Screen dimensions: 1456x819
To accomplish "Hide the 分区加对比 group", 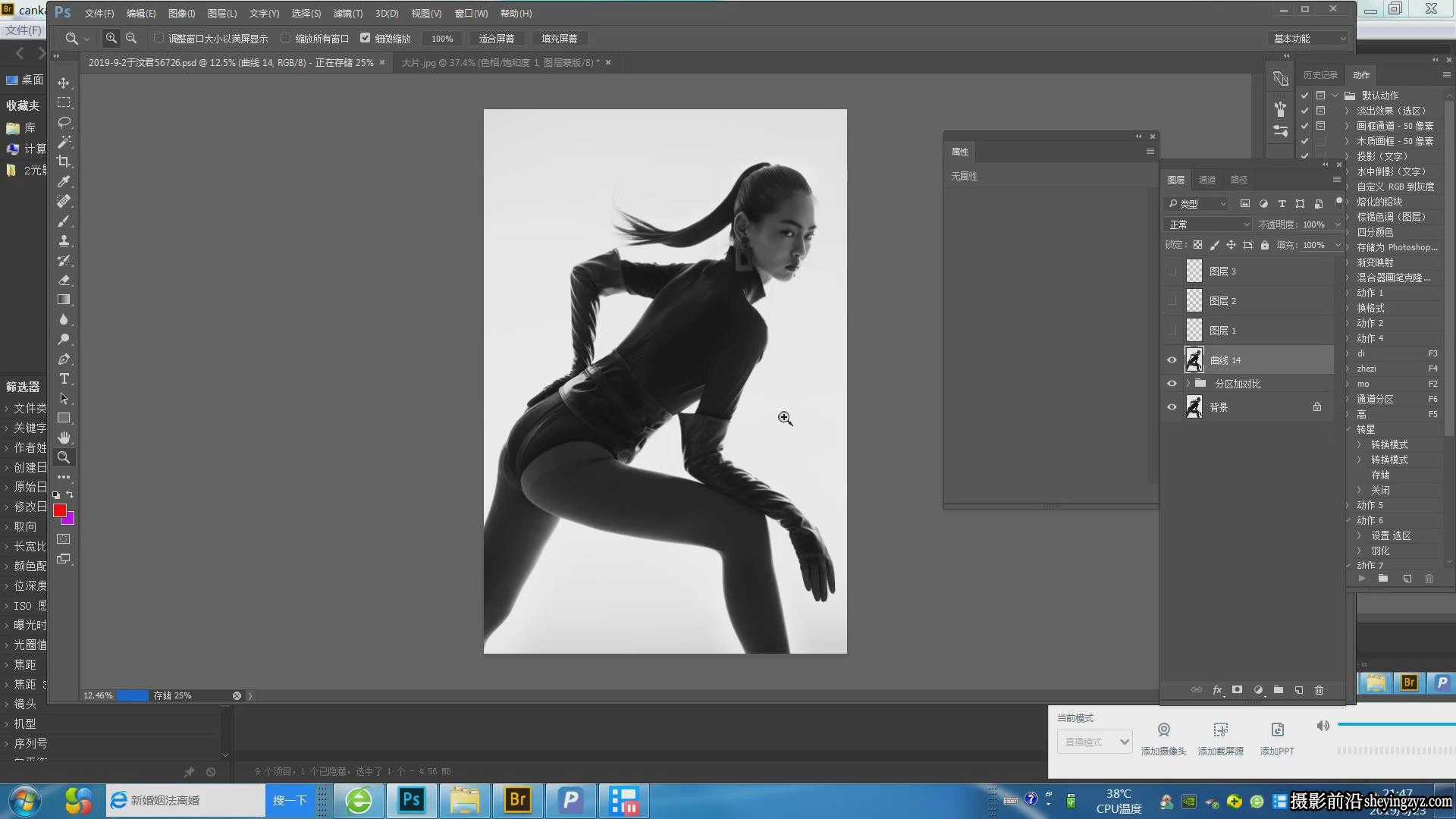I will coord(1172,384).
